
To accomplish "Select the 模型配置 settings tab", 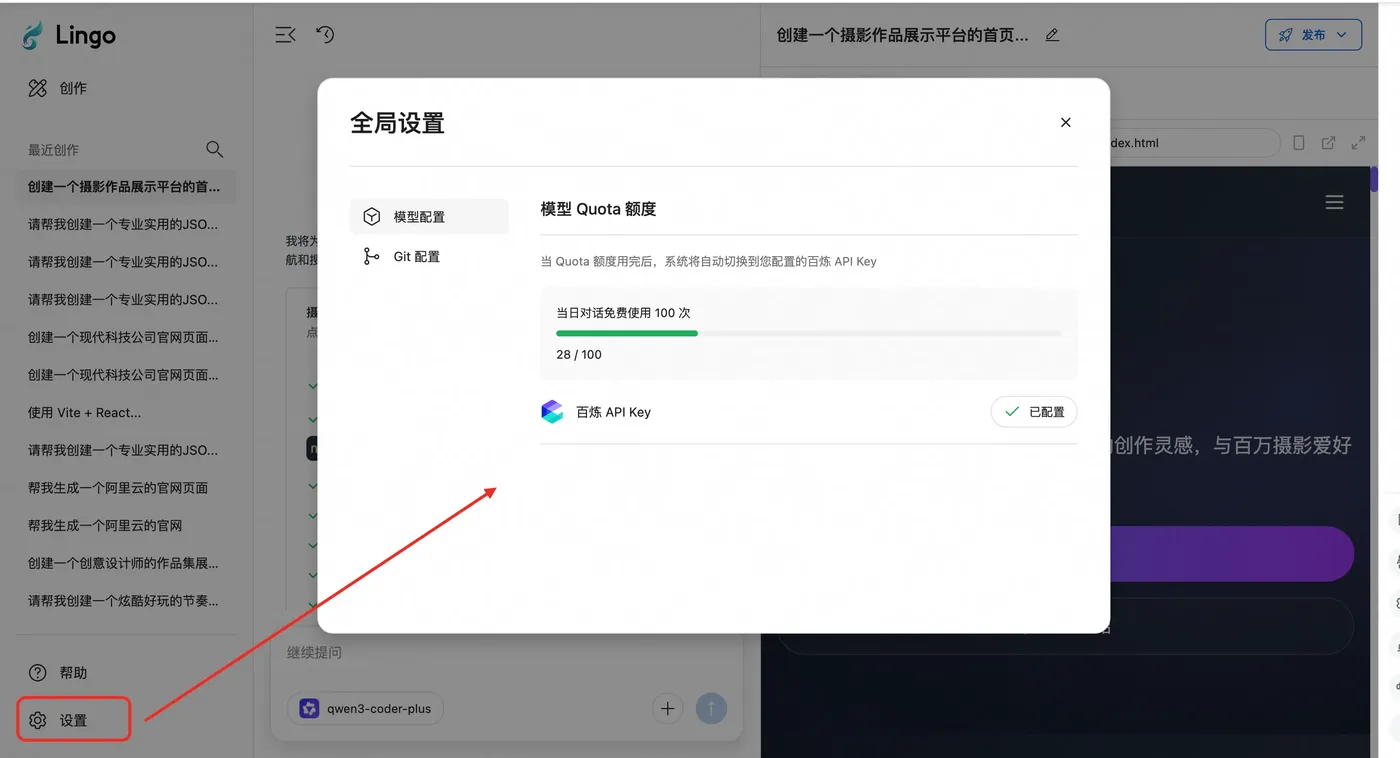I will (x=429, y=216).
